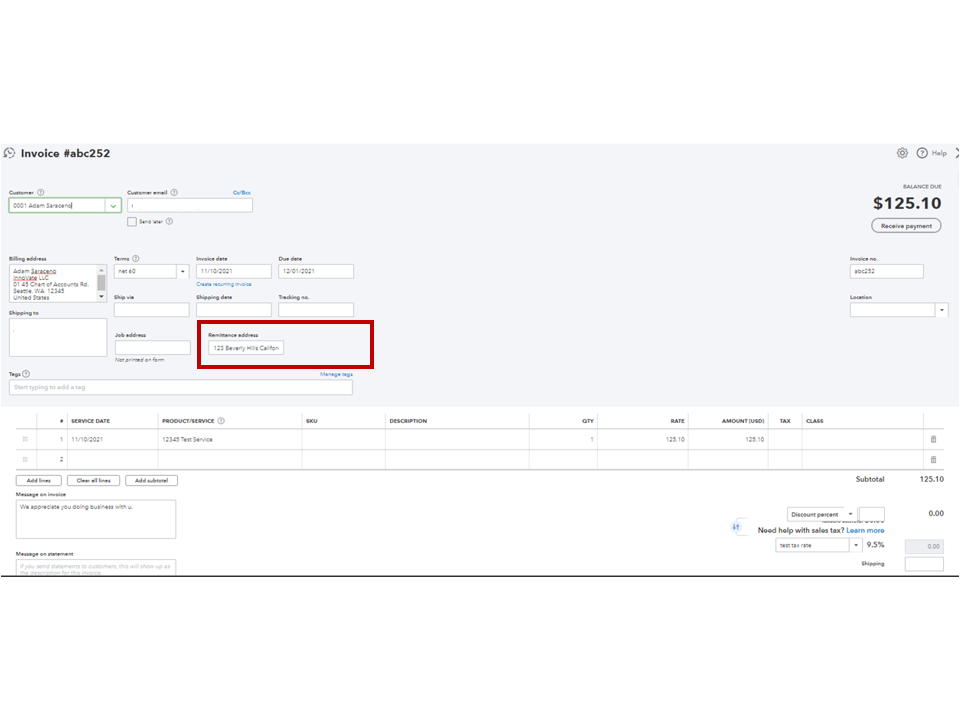Click the Shipping date field
The image size is (960, 720).
click(x=234, y=310)
